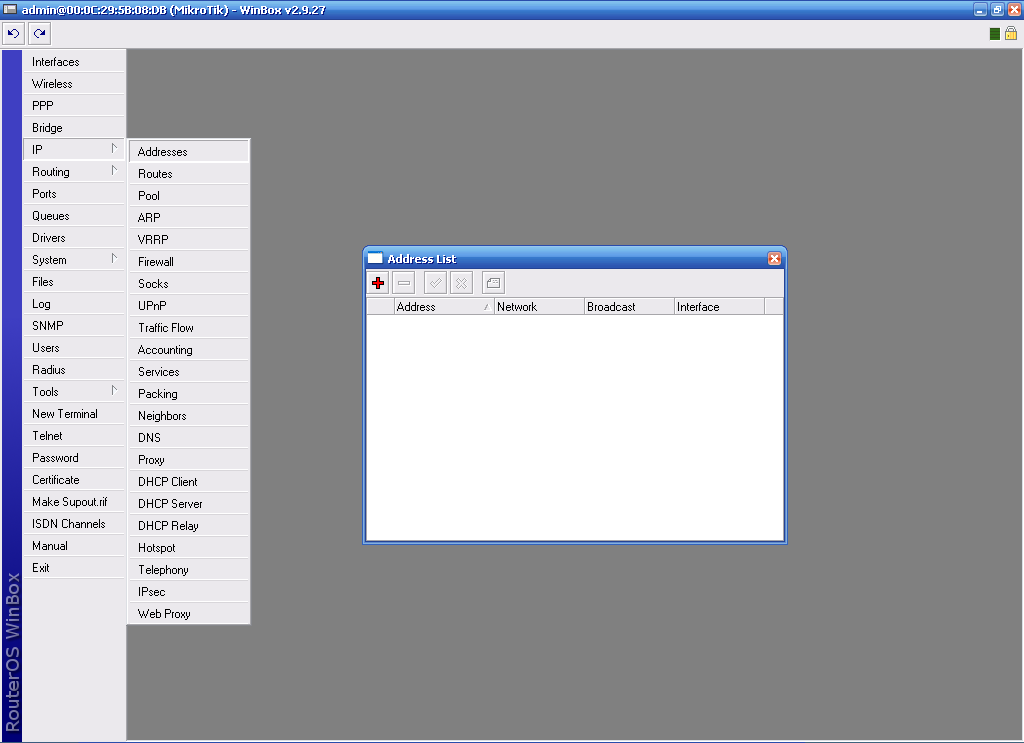Select ARP in the IP submenu
The width and height of the screenshot is (1024, 743).
tap(189, 218)
